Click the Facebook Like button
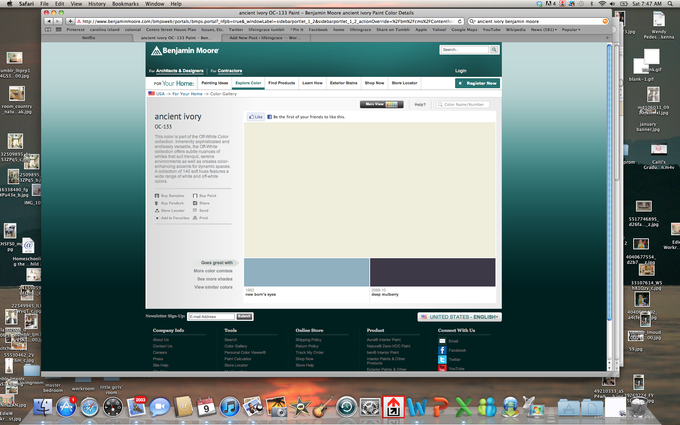Image resolution: width=680 pixels, height=425 pixels. 255,117
